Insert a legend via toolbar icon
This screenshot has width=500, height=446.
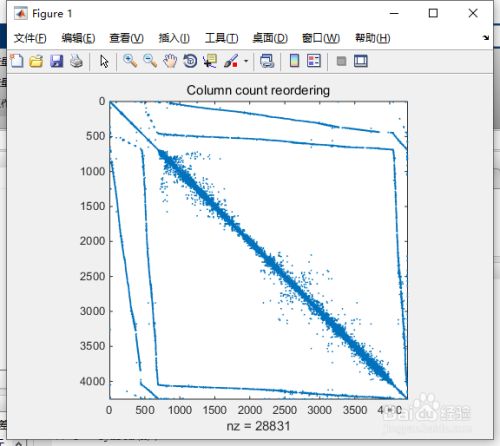point(314,61)
